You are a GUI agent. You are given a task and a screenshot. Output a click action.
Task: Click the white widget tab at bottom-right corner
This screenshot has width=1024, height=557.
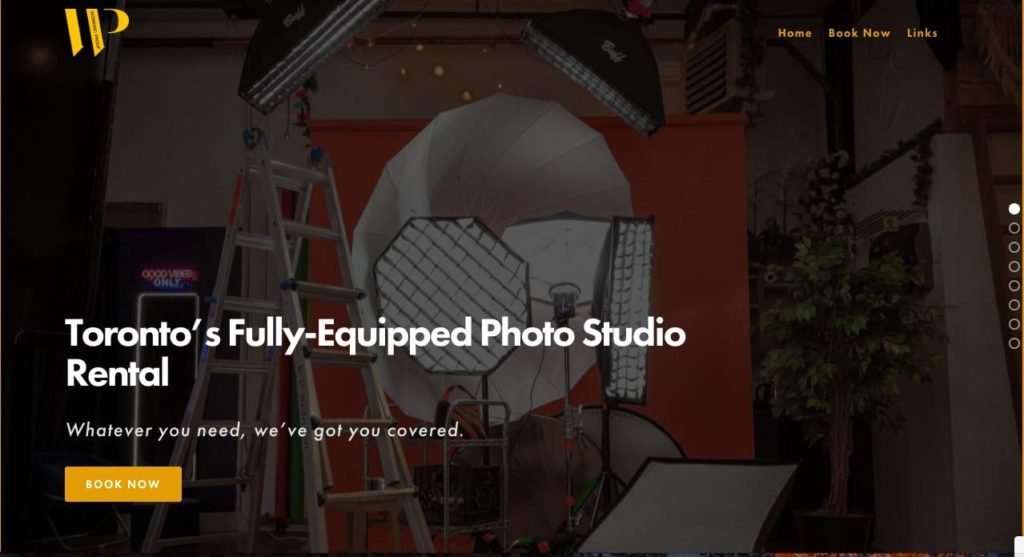click(x=1019, y=545)
